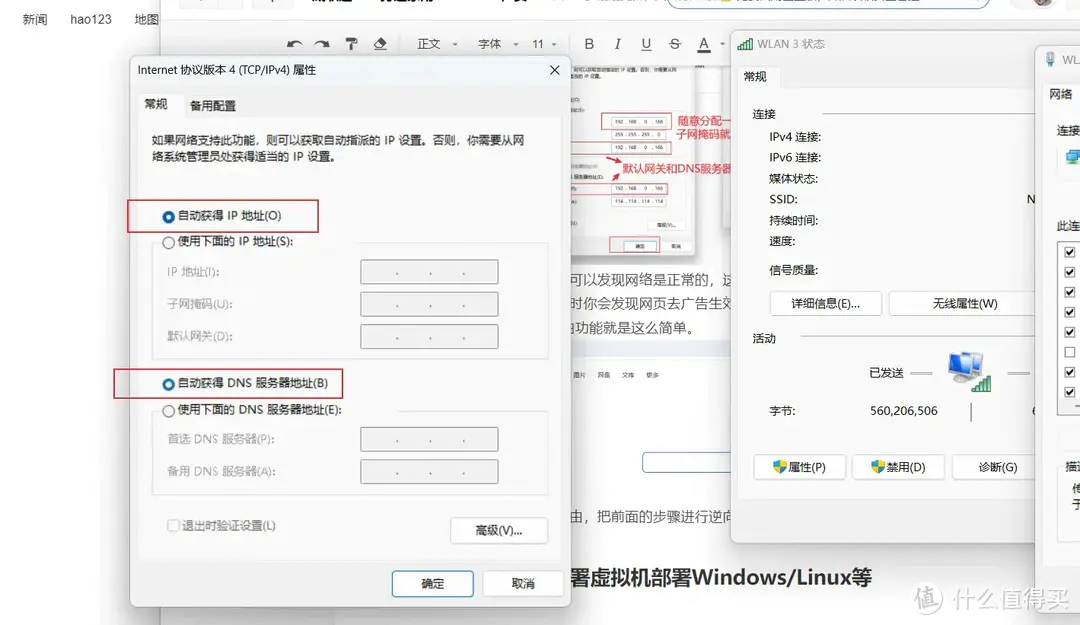Open the 新闻 bookmark link
Screen dimensions: 1080x625
(x=34, y=19)
